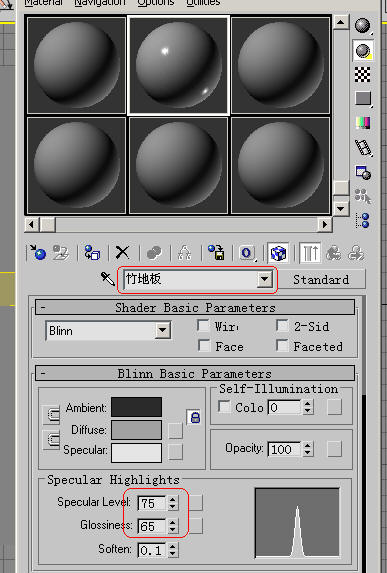Click the Get Material icon

point(38,253)
